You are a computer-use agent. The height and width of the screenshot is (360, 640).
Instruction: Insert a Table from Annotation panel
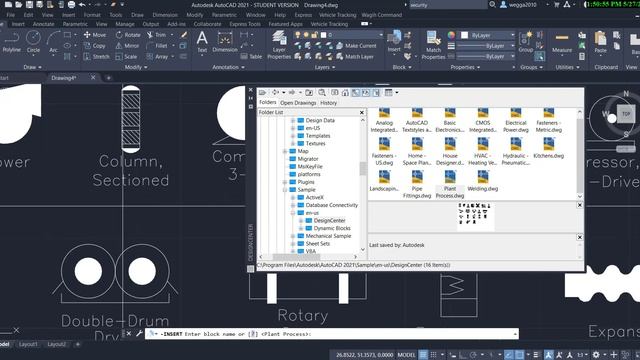pyautogui.click(x=251, y=57)
